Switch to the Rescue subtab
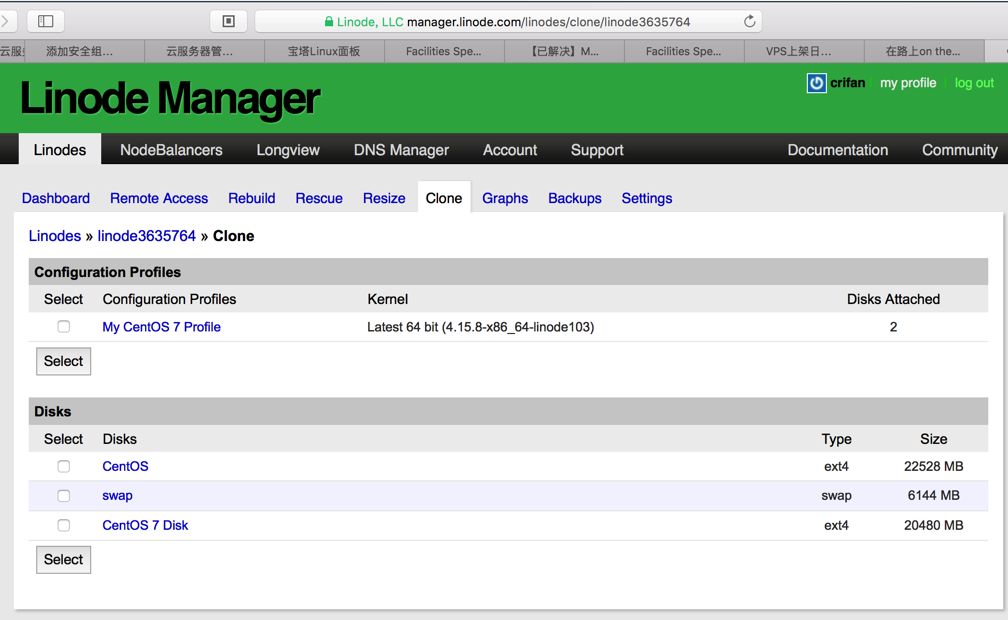This screenshot has width=1008, height=620. (319, 198)
